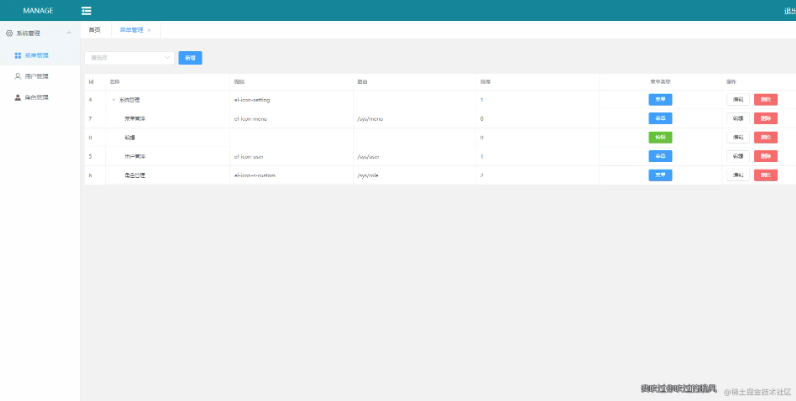Edit the row with the green tag
796x401 pixels.
click(738, 137)
